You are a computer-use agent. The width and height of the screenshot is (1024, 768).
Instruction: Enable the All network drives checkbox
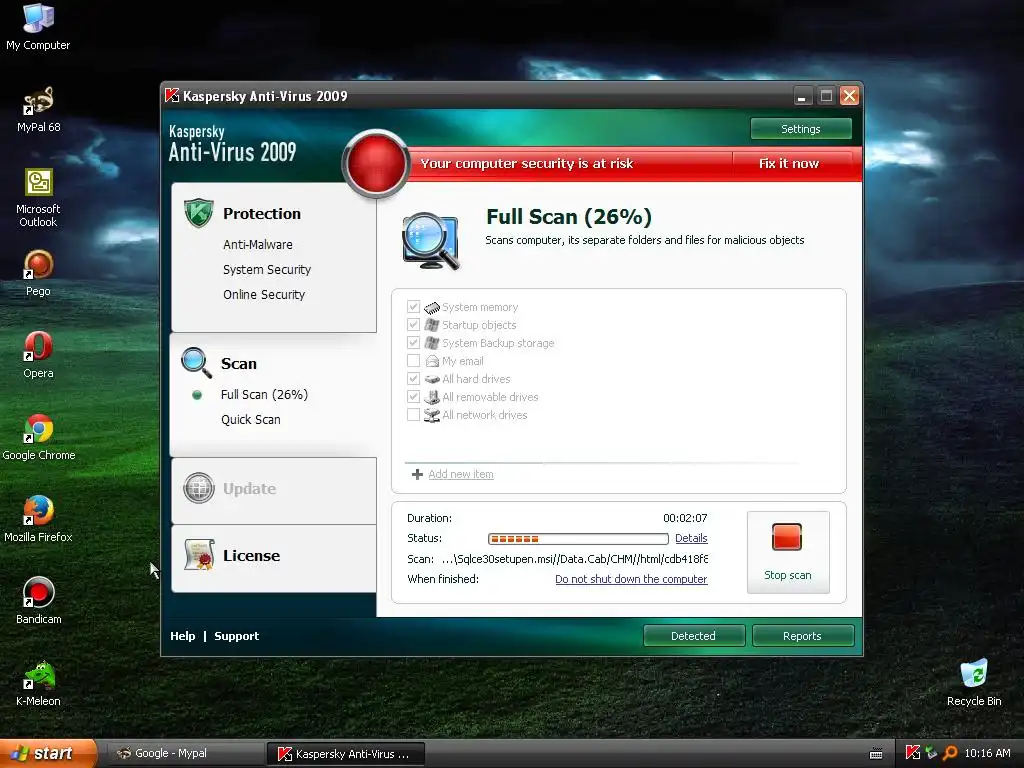click(413, 415)
